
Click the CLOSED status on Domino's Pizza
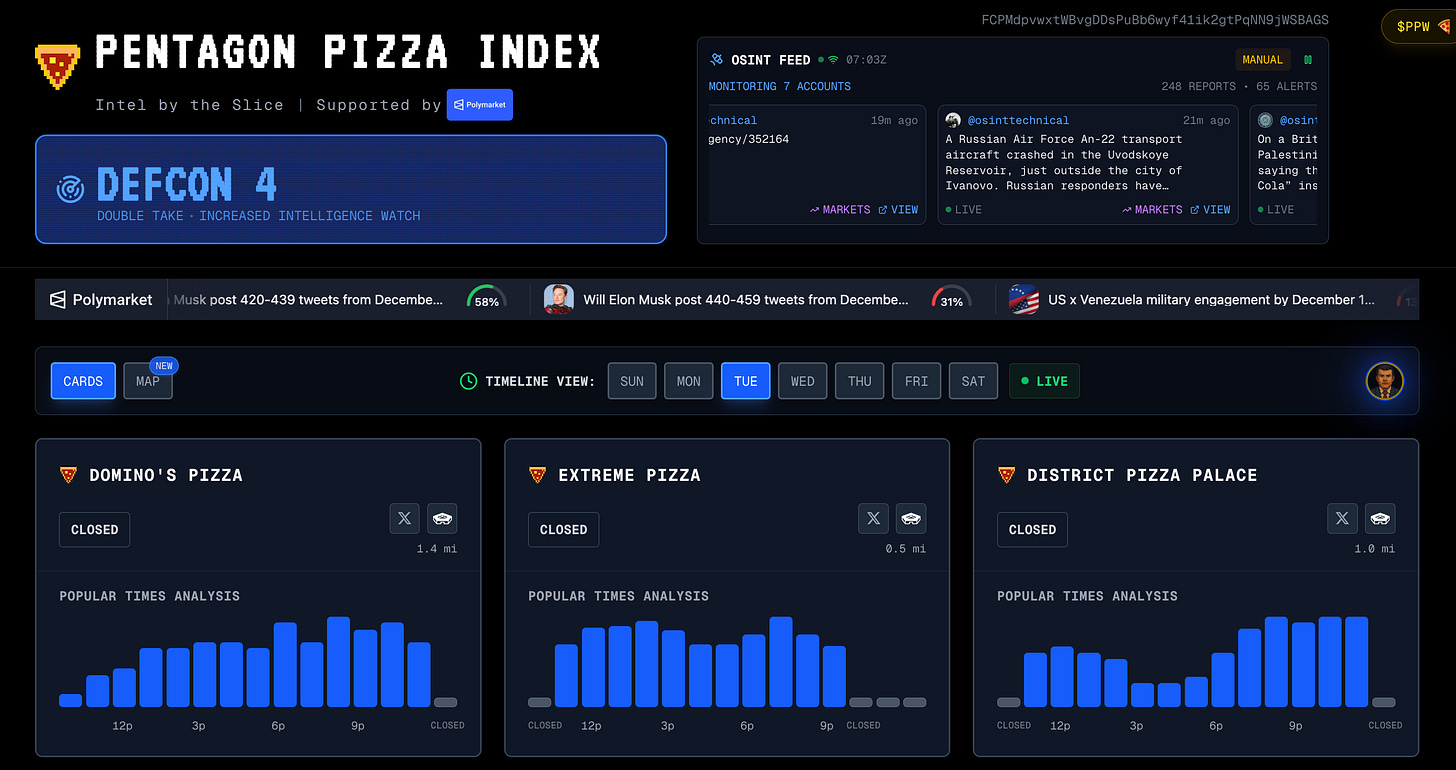[x=95, y=530]
